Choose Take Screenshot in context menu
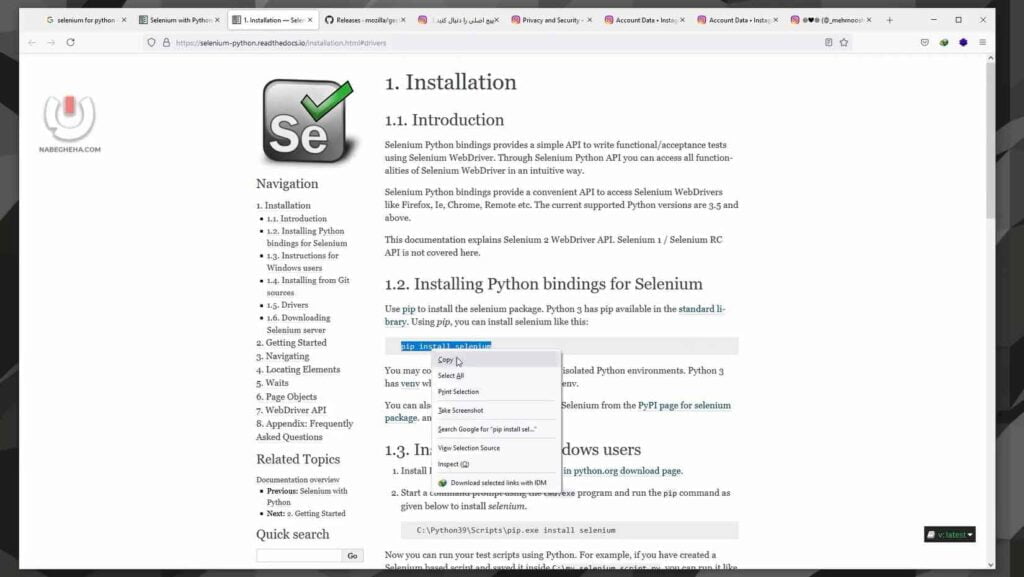 [x=496, y=411]
